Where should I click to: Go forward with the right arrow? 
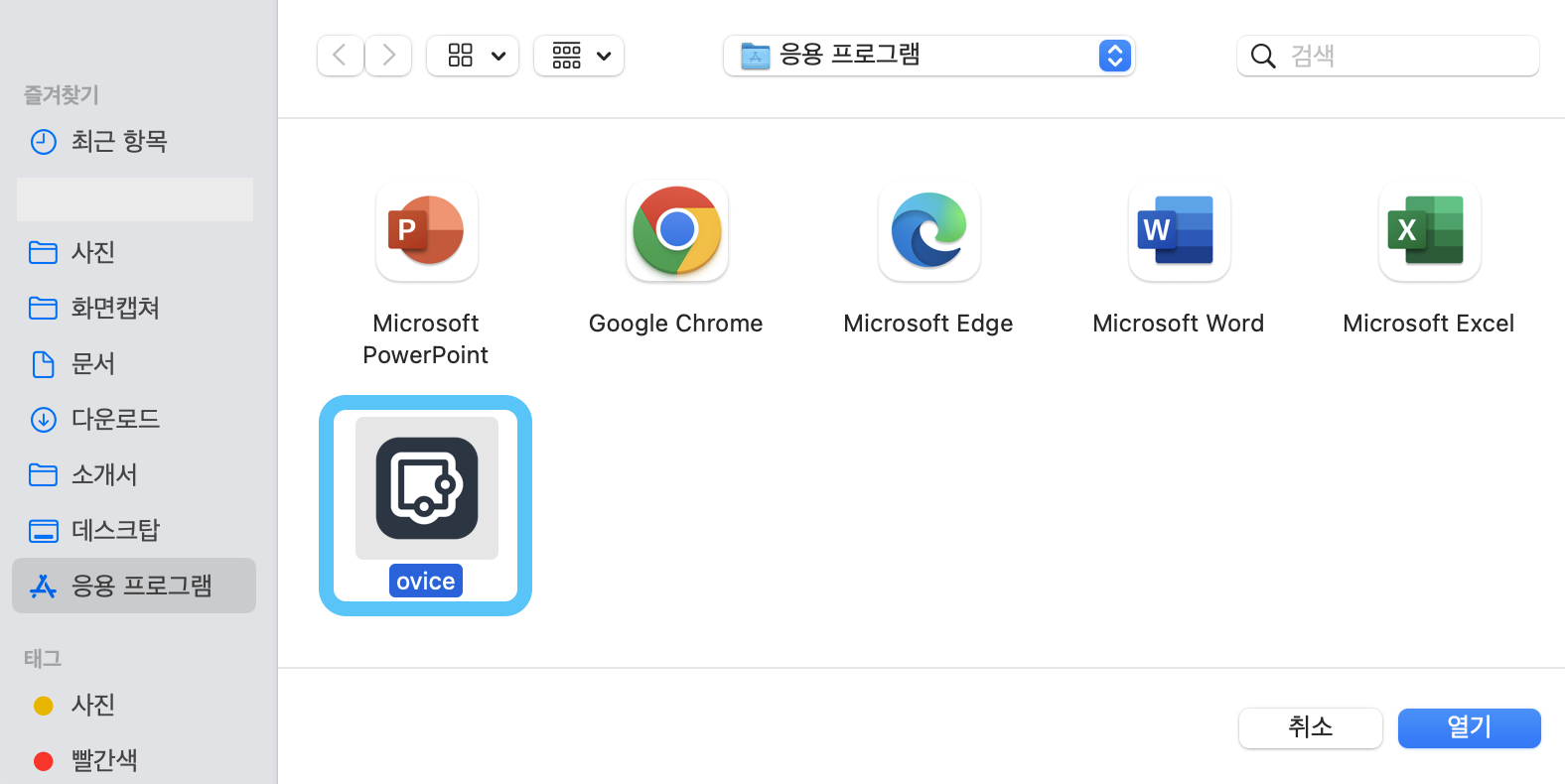[x=388, y=56]
